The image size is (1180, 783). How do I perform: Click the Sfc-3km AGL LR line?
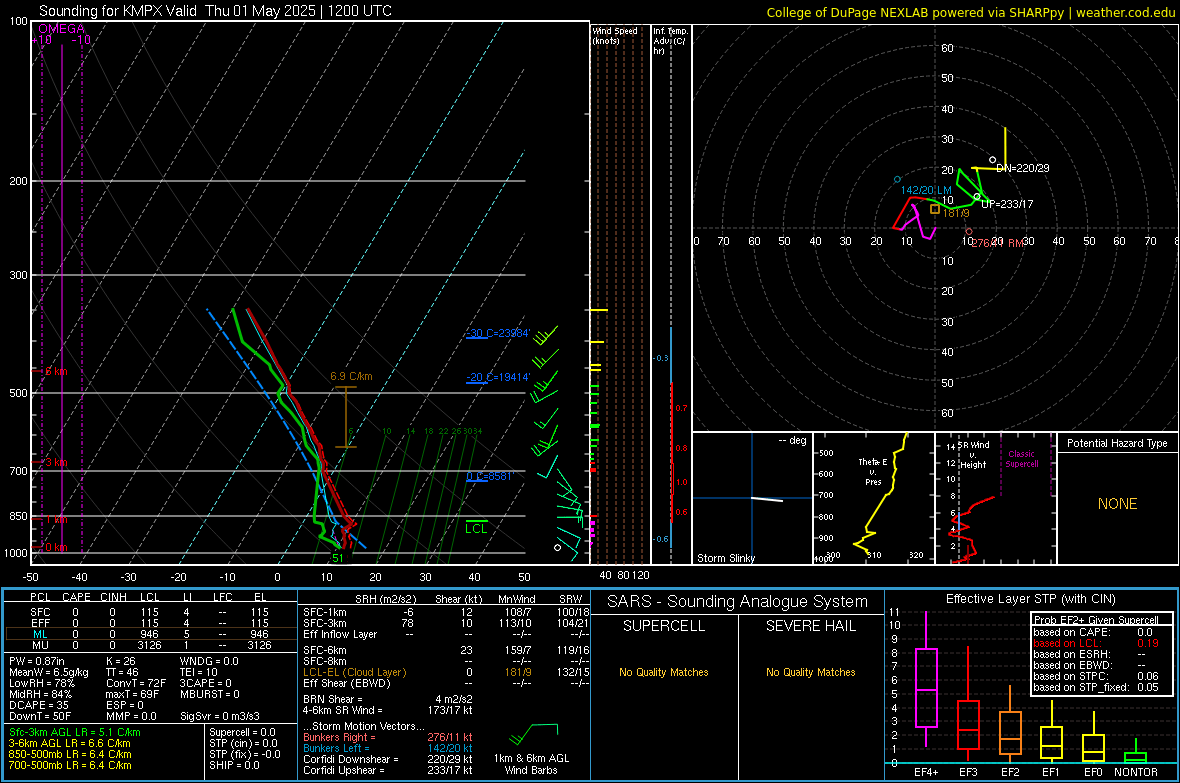[x=75, y=732]
